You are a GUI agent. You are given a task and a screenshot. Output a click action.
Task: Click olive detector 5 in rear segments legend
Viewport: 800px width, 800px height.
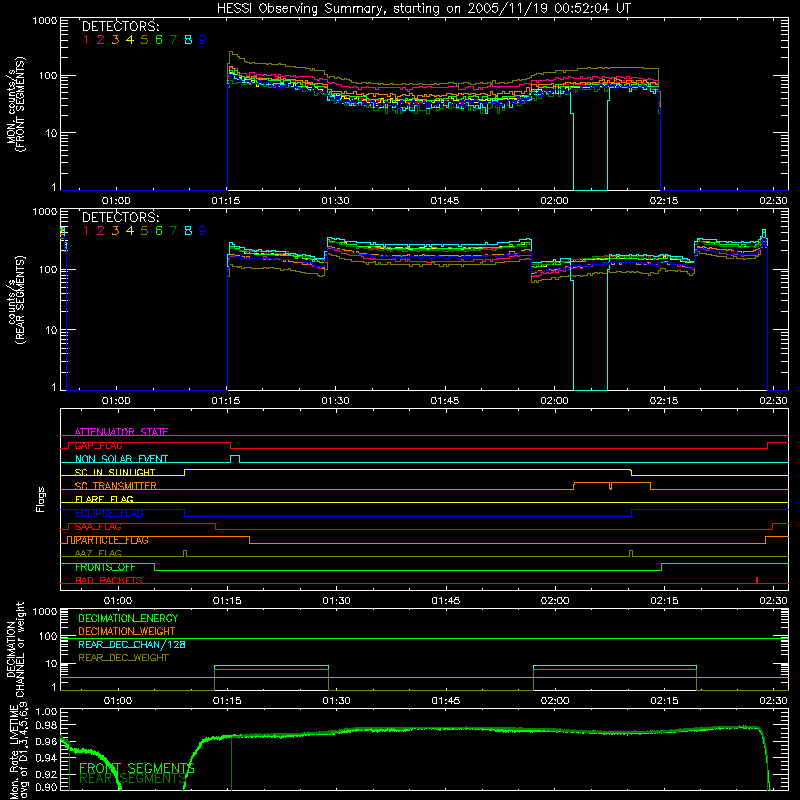tap(144, 231)
